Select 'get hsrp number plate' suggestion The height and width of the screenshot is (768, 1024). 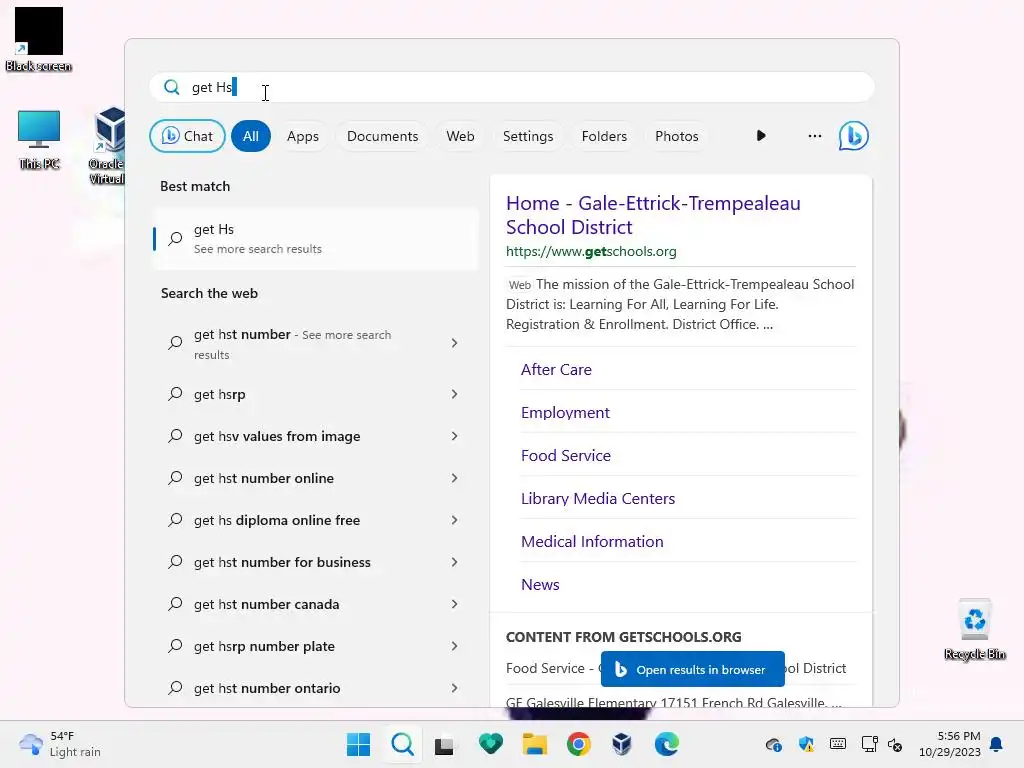316,646
